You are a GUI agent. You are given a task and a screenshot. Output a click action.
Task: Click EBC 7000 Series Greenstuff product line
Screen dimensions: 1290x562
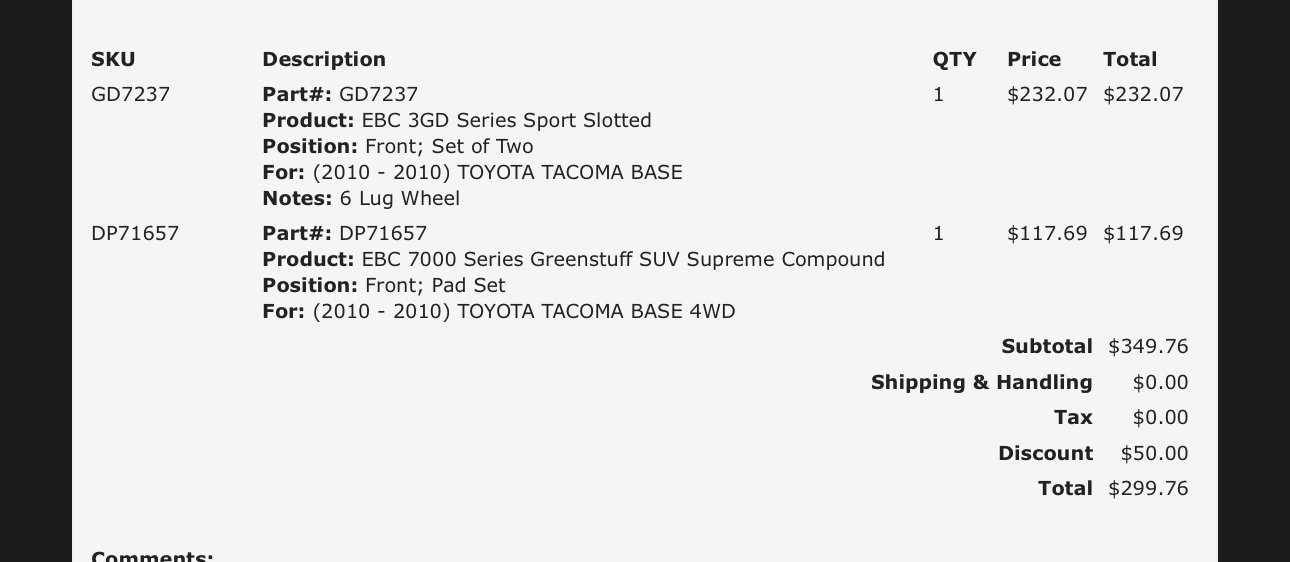tap(574, 259)
